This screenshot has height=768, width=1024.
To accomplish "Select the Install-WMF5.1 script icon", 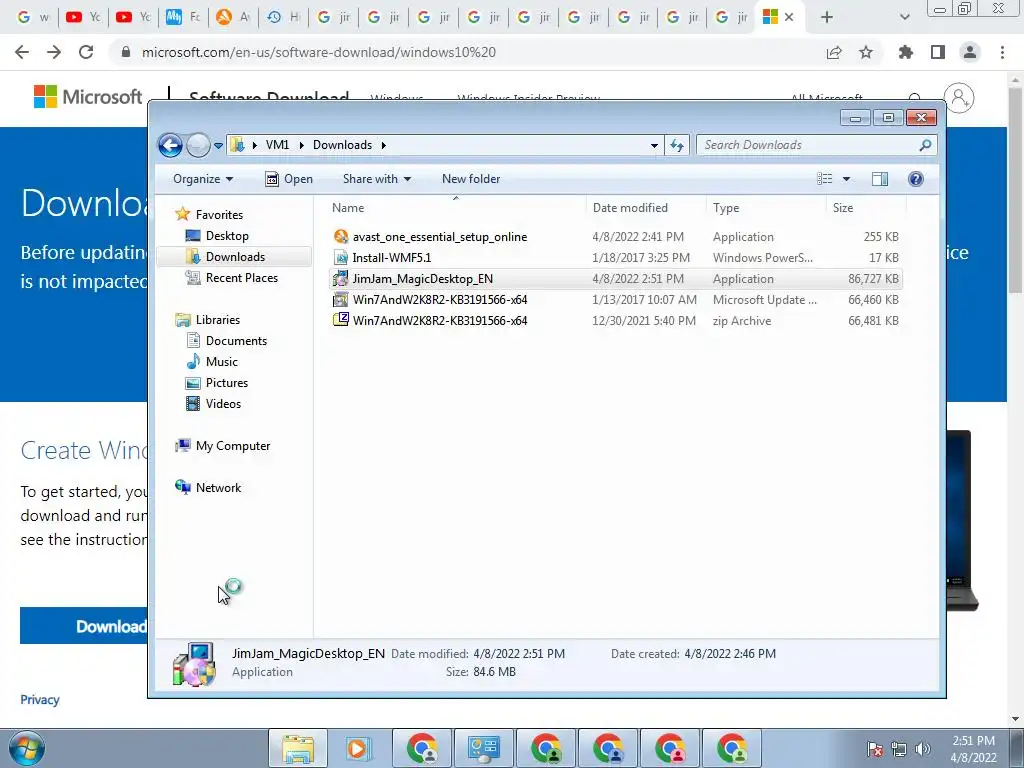I will point(340,257).
